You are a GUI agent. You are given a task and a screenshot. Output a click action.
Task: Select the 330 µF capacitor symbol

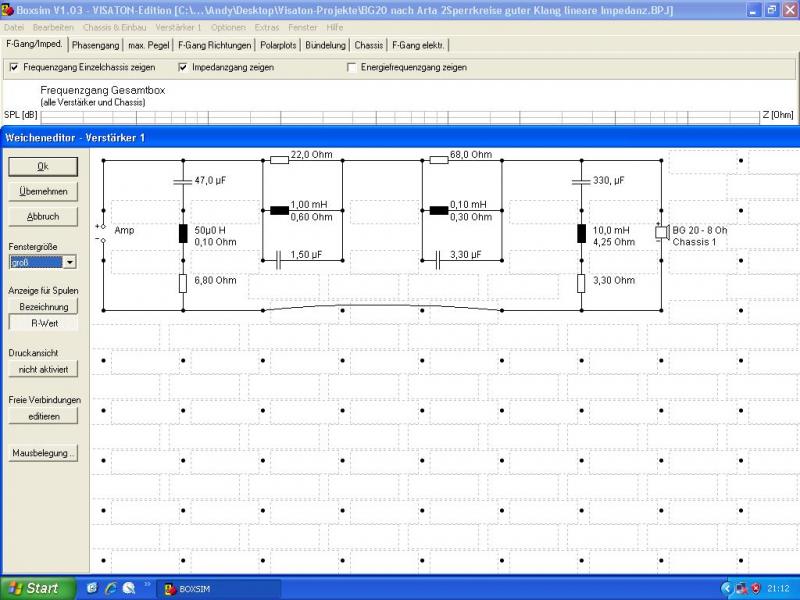click(x=581, y=181)
